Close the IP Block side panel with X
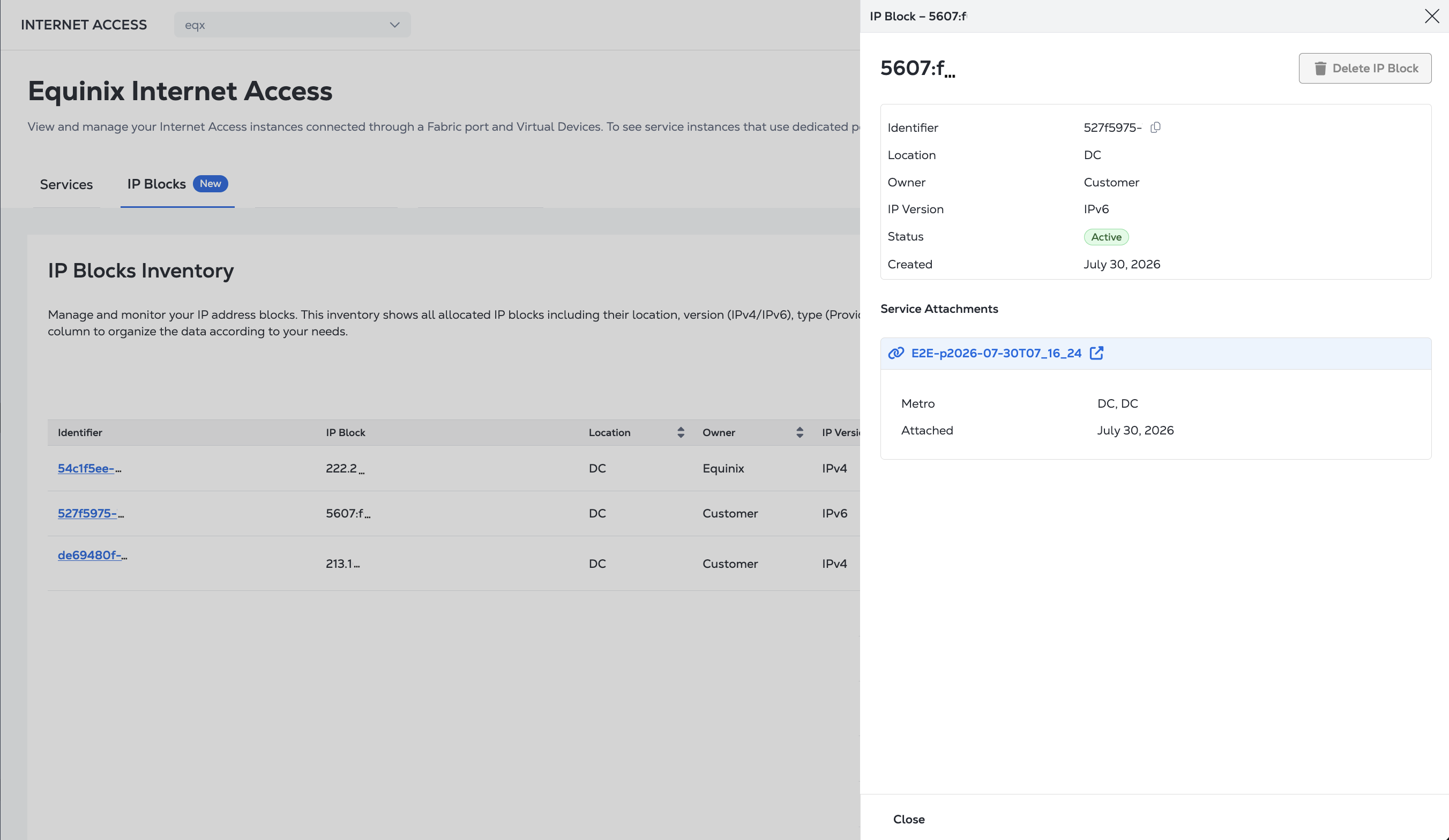The width and height of the screenshot is (1449, 840). [x=1432, y=16]
